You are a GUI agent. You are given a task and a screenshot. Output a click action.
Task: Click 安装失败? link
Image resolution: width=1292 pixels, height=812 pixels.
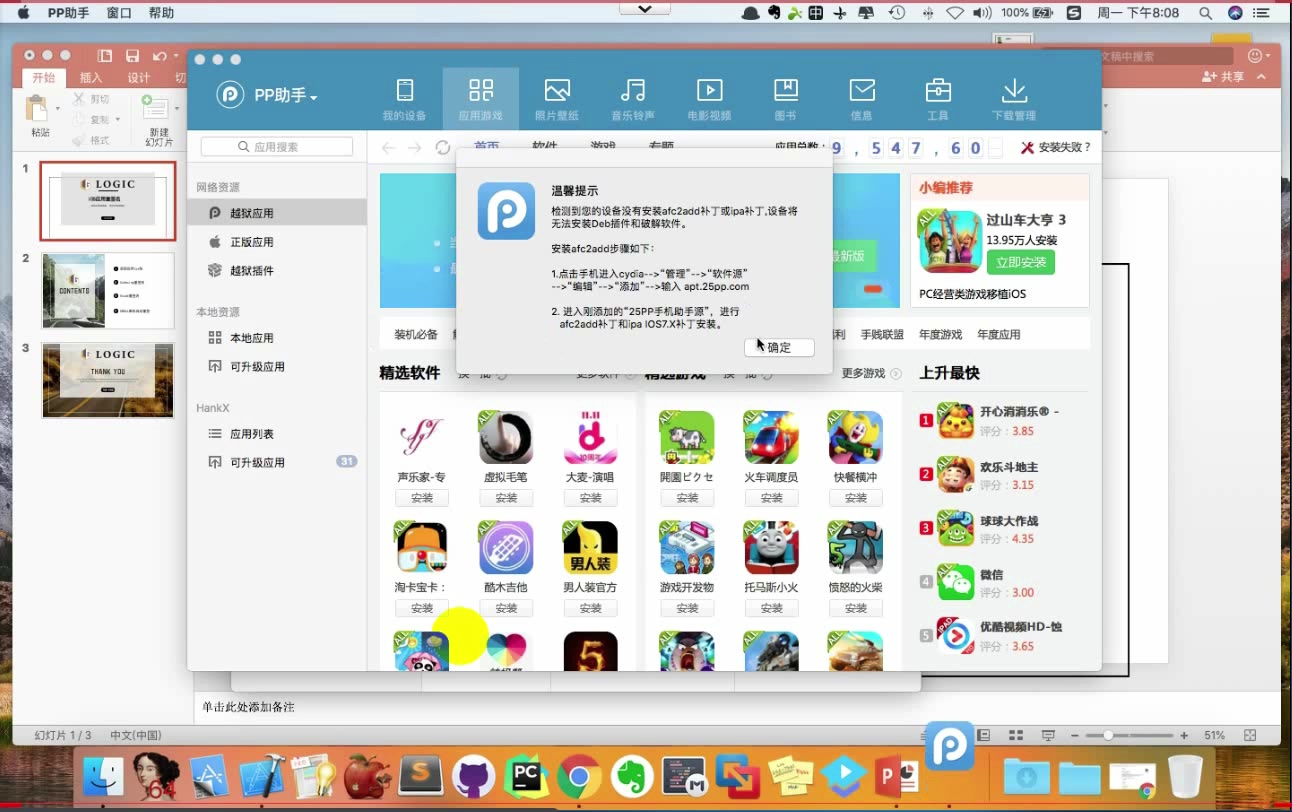pyautogui.click(x=1056, y=147)
